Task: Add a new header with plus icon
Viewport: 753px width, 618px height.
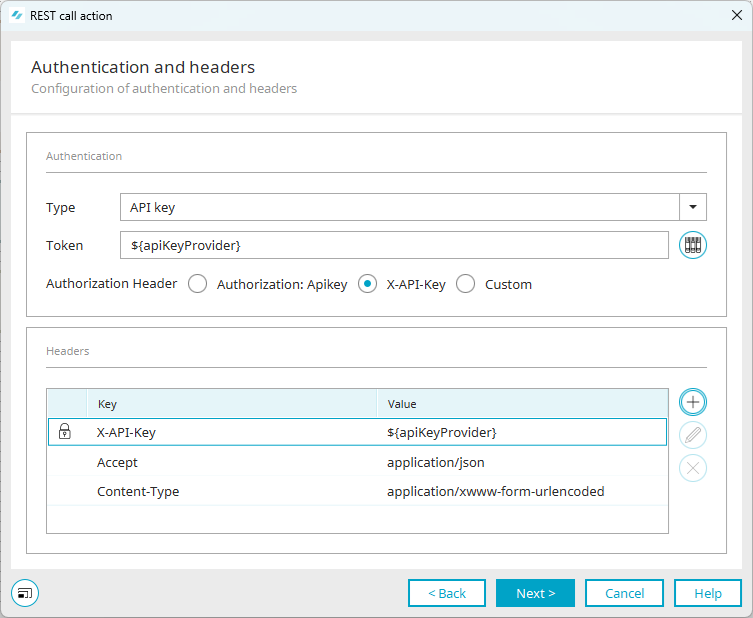Action: point(693,402)
